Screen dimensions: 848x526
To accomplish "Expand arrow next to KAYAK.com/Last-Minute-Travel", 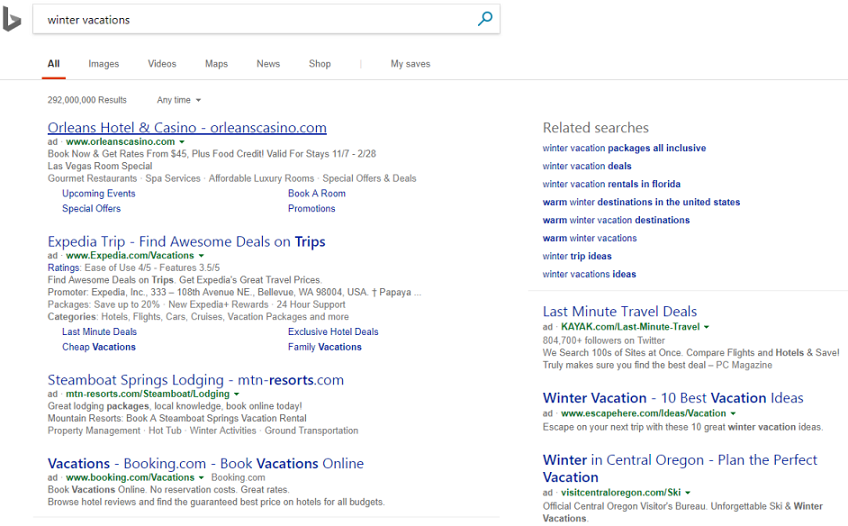I will click(x=706, y=327).
